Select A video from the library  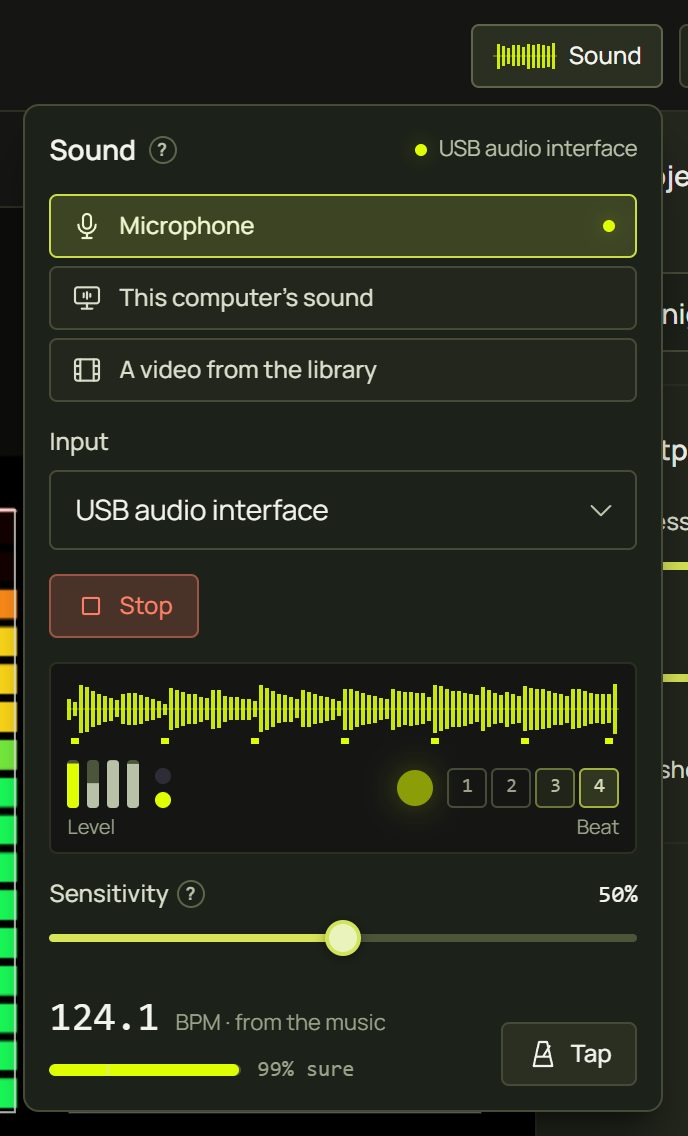(x=343, y=369)
